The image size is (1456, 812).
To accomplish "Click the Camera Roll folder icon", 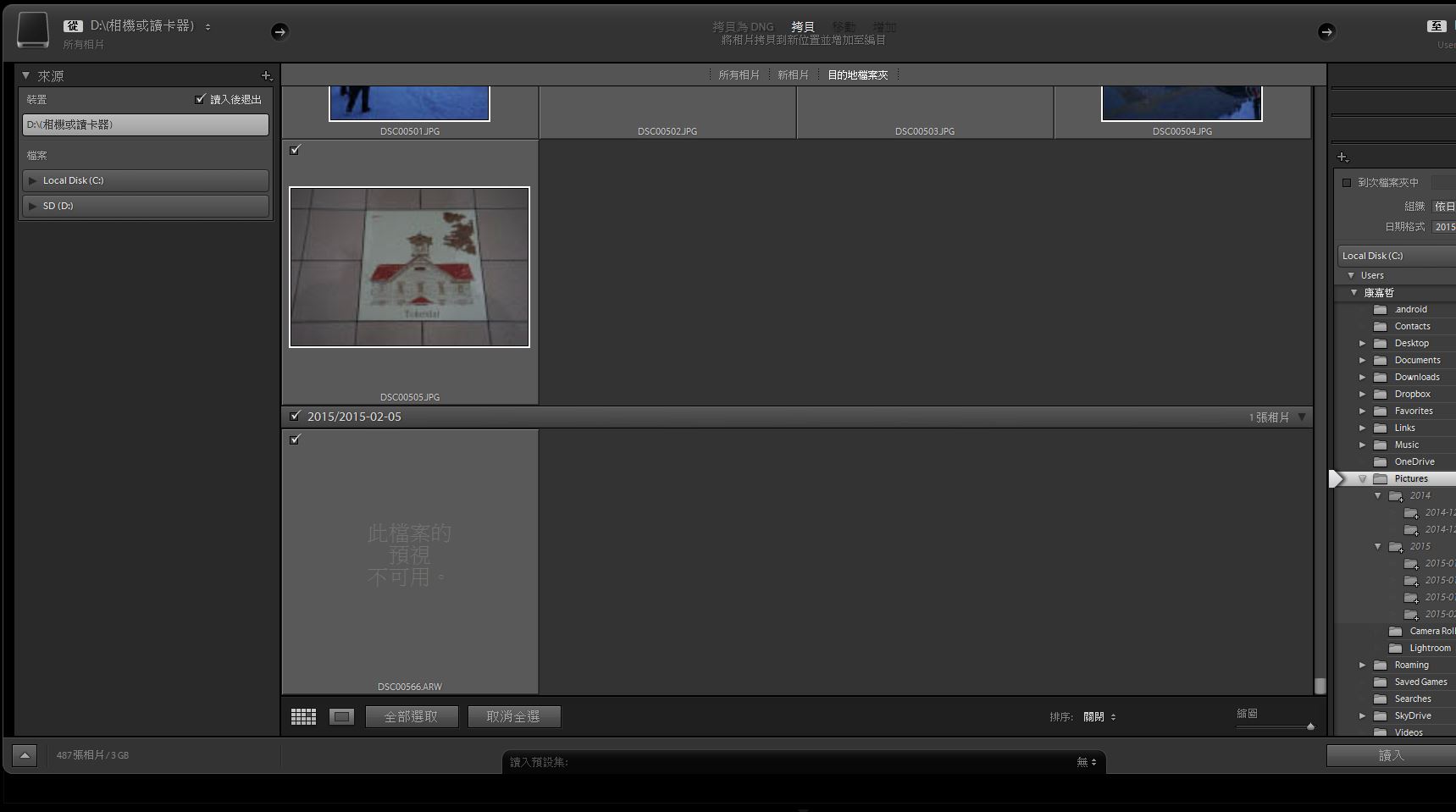I will click(1396, 631).
